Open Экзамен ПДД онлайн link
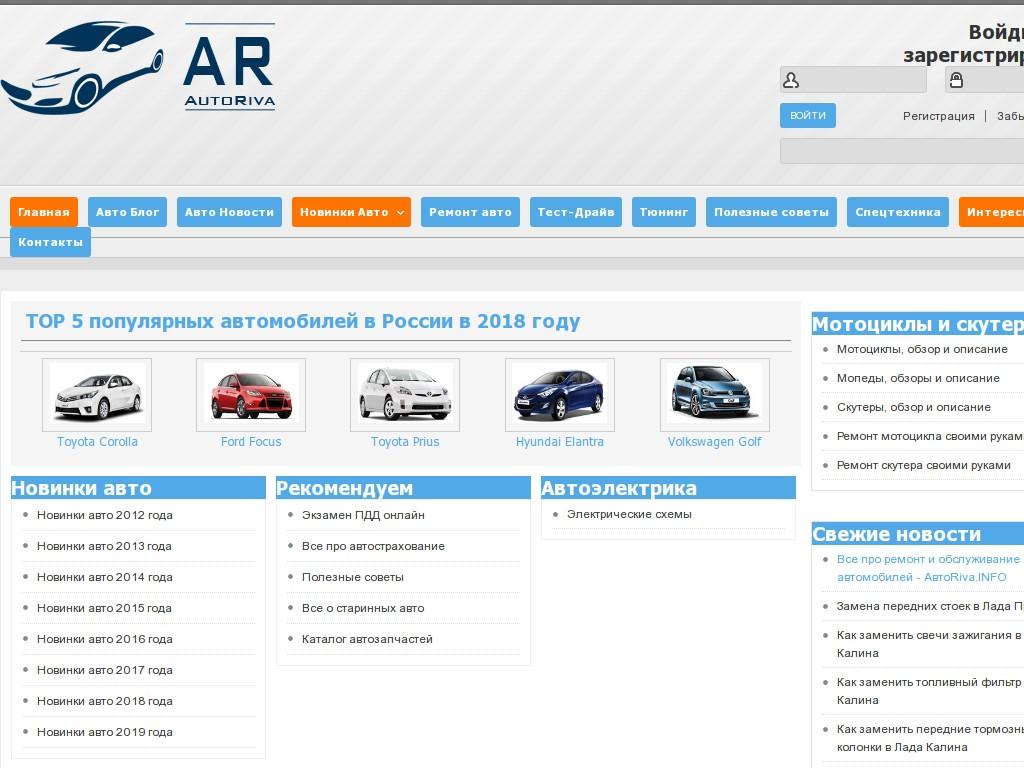The width and height of the screenshot is (1024, 768). coord(363,515)
